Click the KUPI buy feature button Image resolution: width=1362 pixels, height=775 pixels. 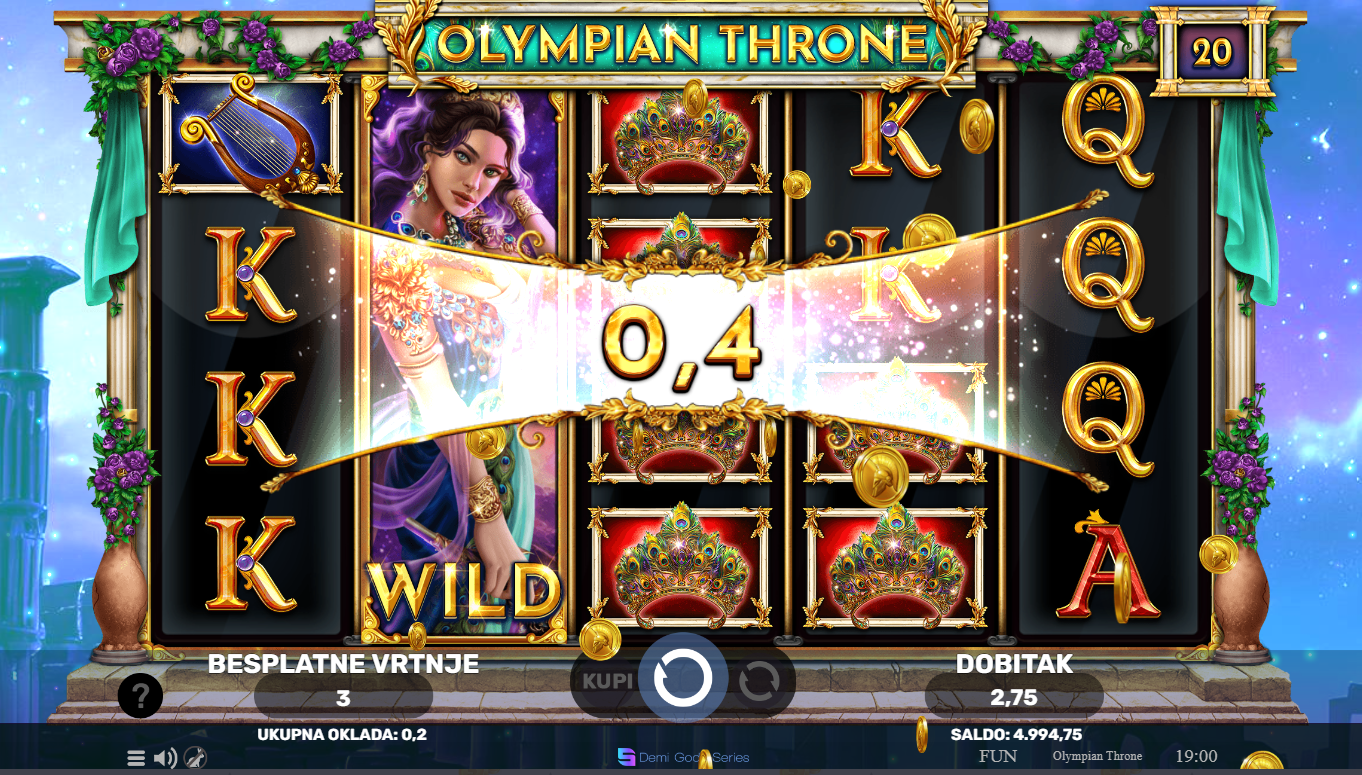point(608,681)
